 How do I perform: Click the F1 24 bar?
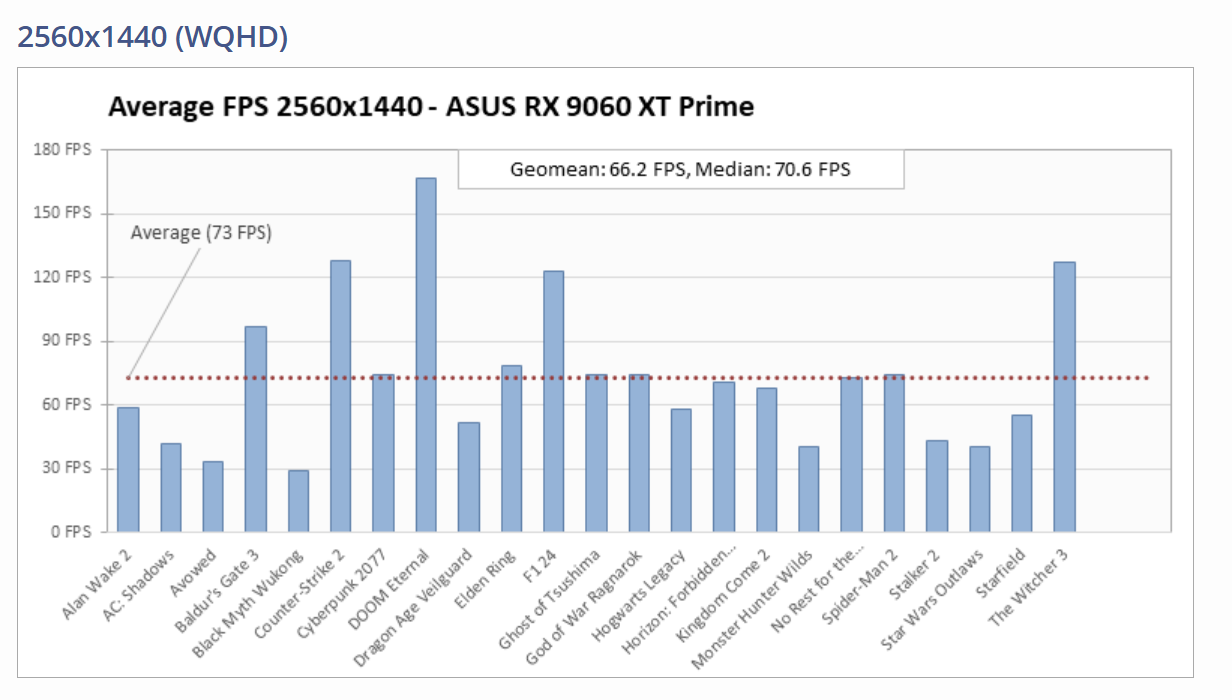[554, 401]
